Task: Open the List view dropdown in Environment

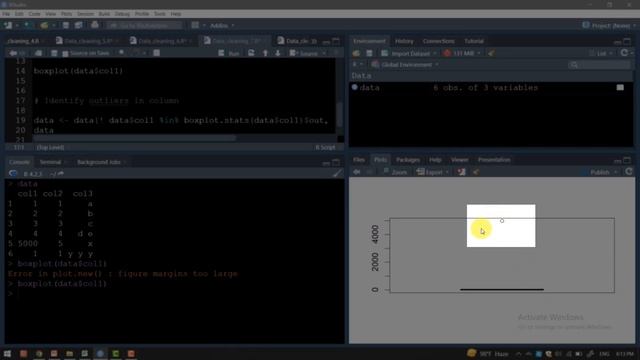Action: [602, 53]
